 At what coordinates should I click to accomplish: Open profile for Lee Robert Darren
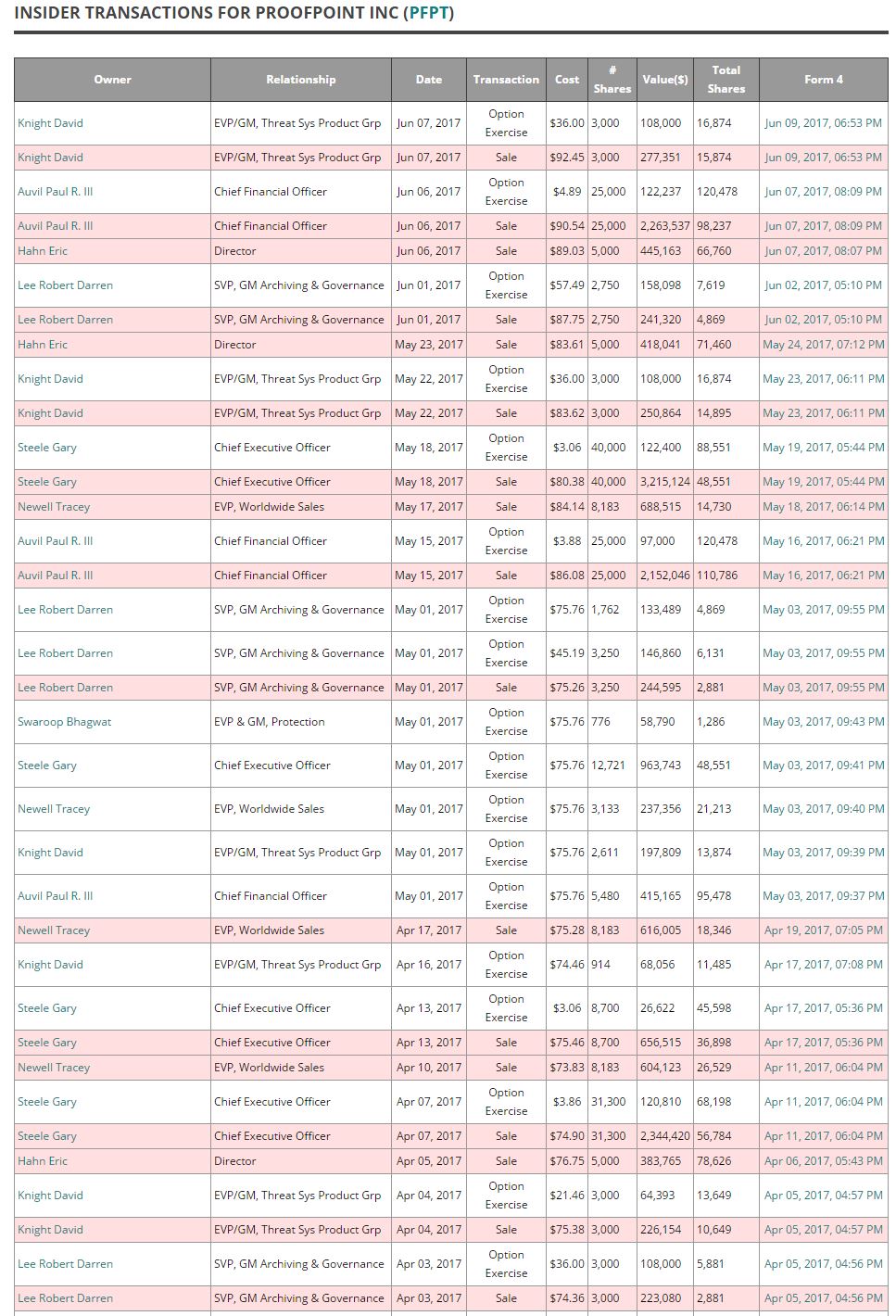[64, 285]
